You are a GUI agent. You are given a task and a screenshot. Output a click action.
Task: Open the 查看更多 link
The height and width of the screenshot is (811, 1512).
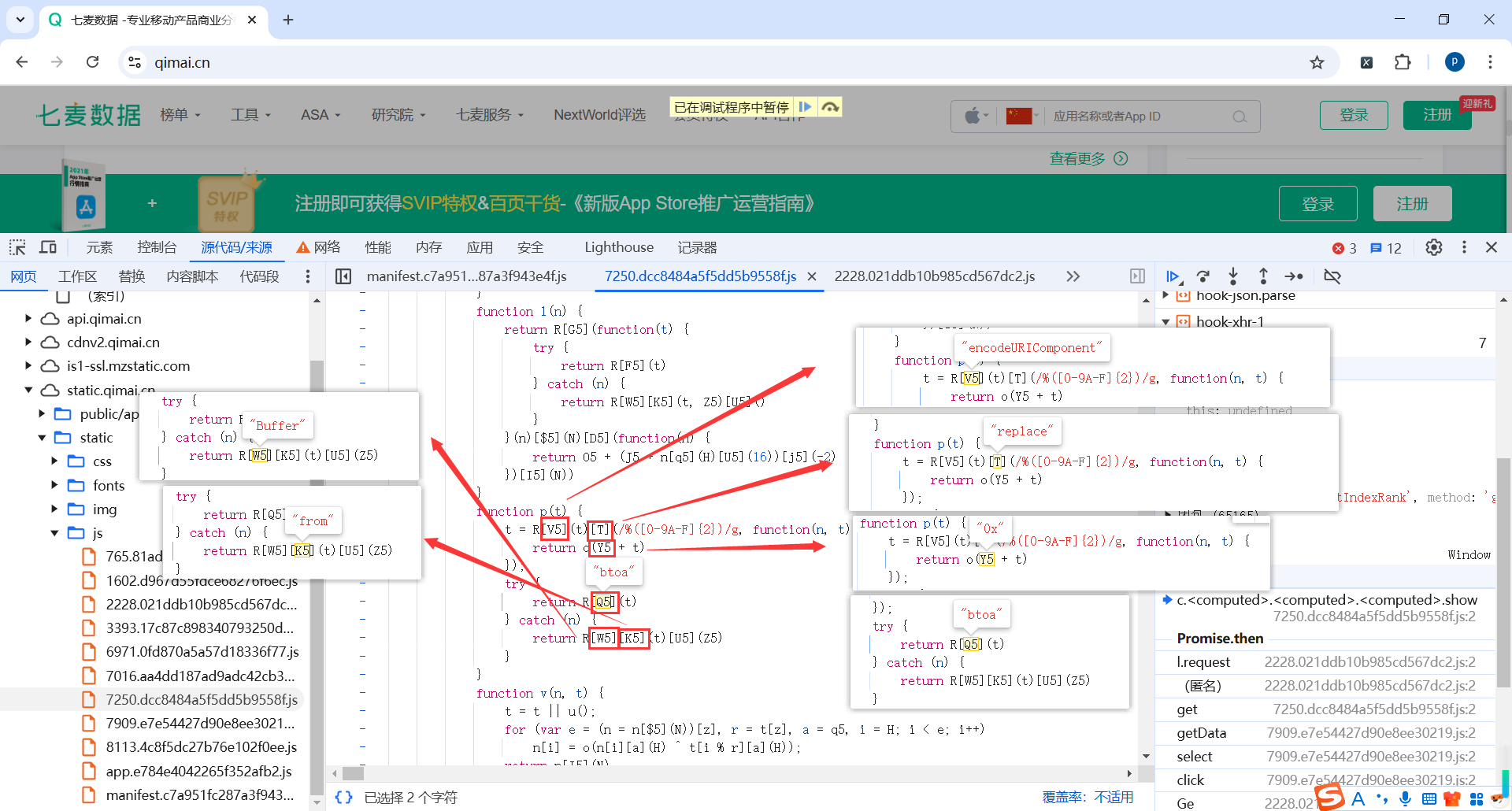[x=1088, y=159]
